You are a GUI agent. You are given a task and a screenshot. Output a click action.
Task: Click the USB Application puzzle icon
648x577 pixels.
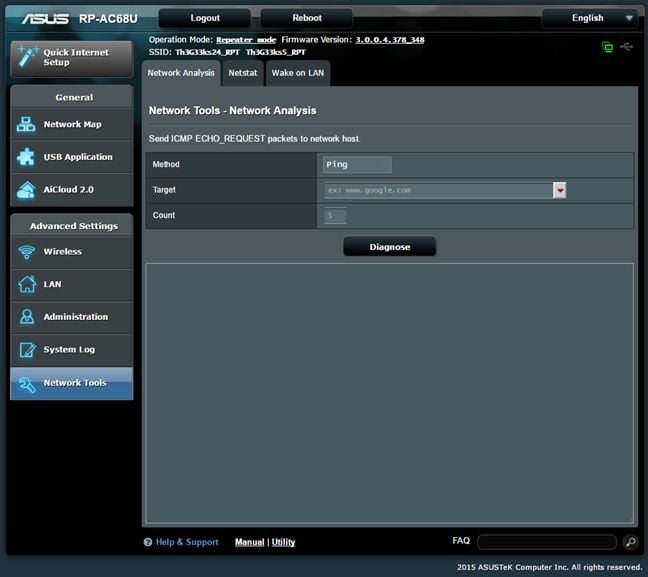(x=26, y=157)
